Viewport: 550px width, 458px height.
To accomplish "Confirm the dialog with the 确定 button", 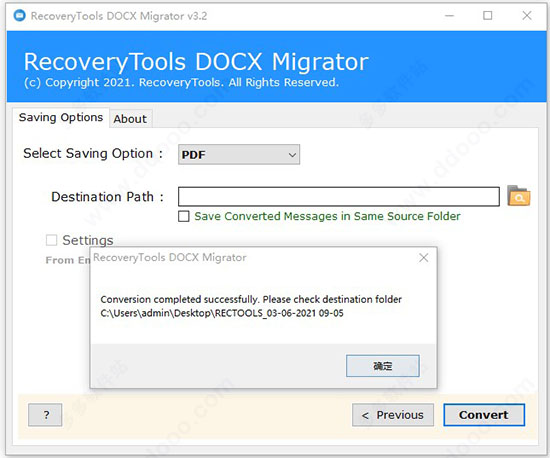I will click(382, 366).
